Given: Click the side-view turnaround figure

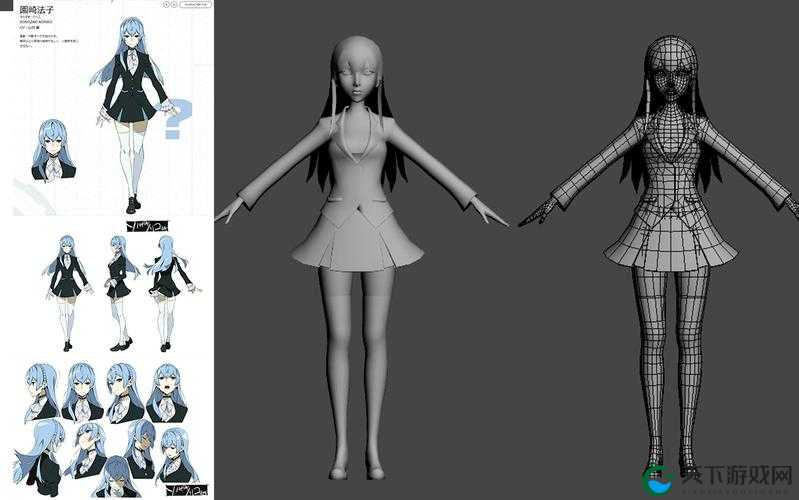Looking at the screenshot, I should click(x=122, y=293).
